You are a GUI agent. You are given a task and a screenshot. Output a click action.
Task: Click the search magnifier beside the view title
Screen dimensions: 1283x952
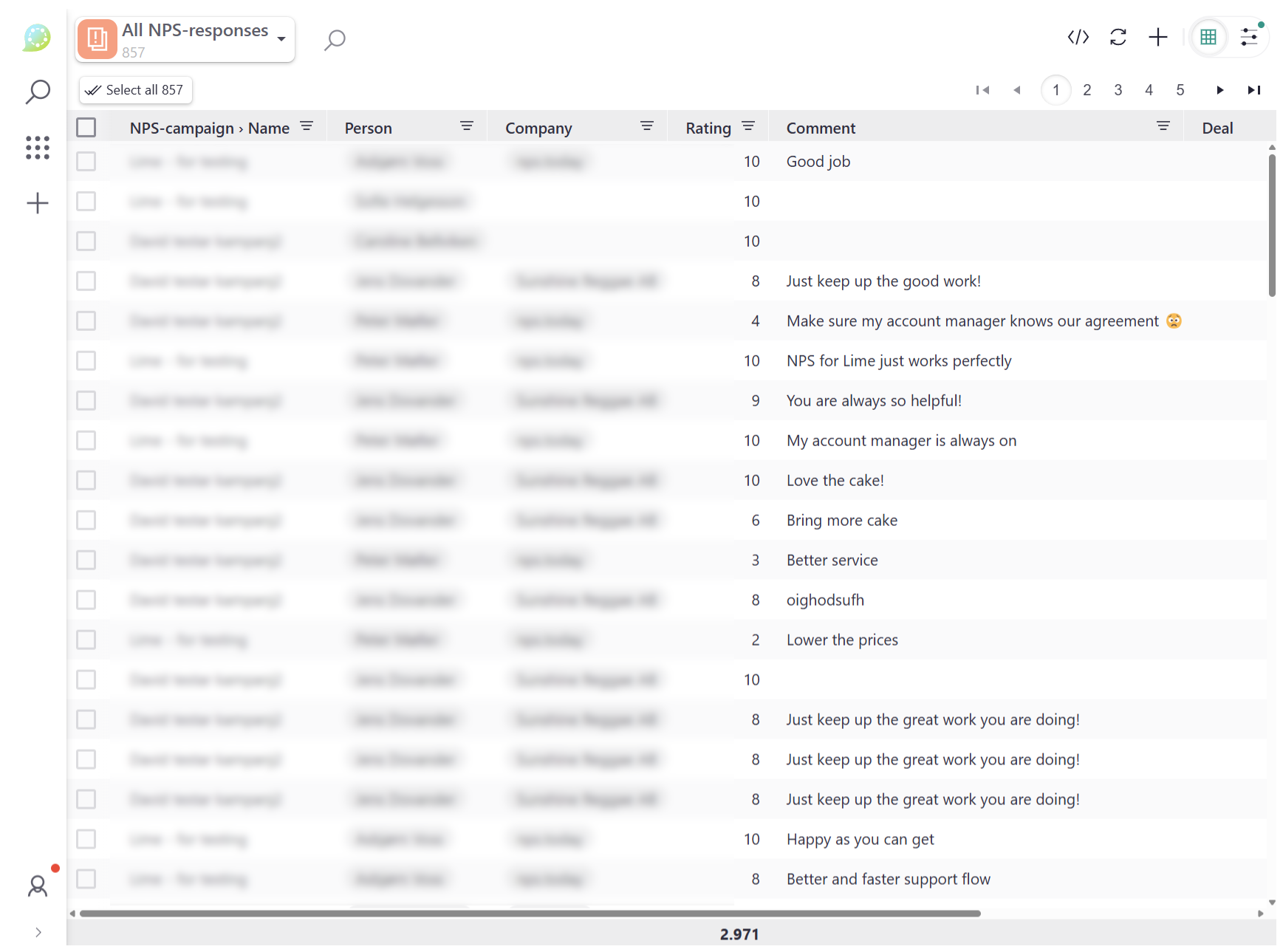point(335,39)
